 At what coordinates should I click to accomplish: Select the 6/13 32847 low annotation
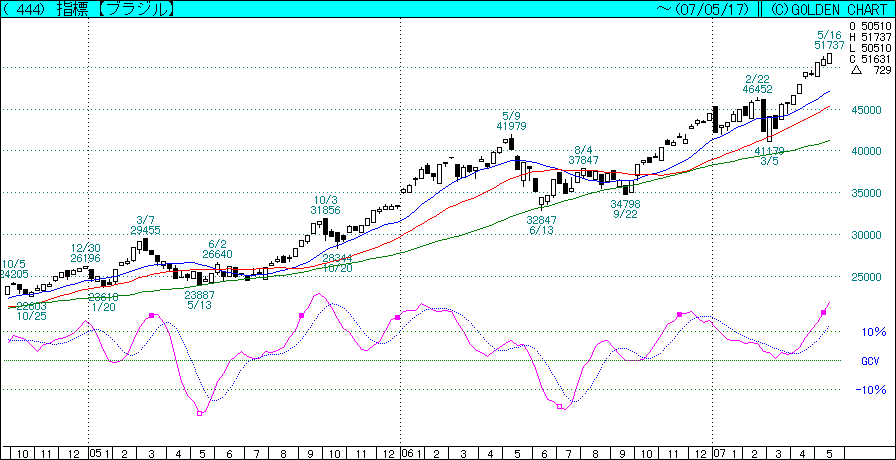[x=541, y=225]
